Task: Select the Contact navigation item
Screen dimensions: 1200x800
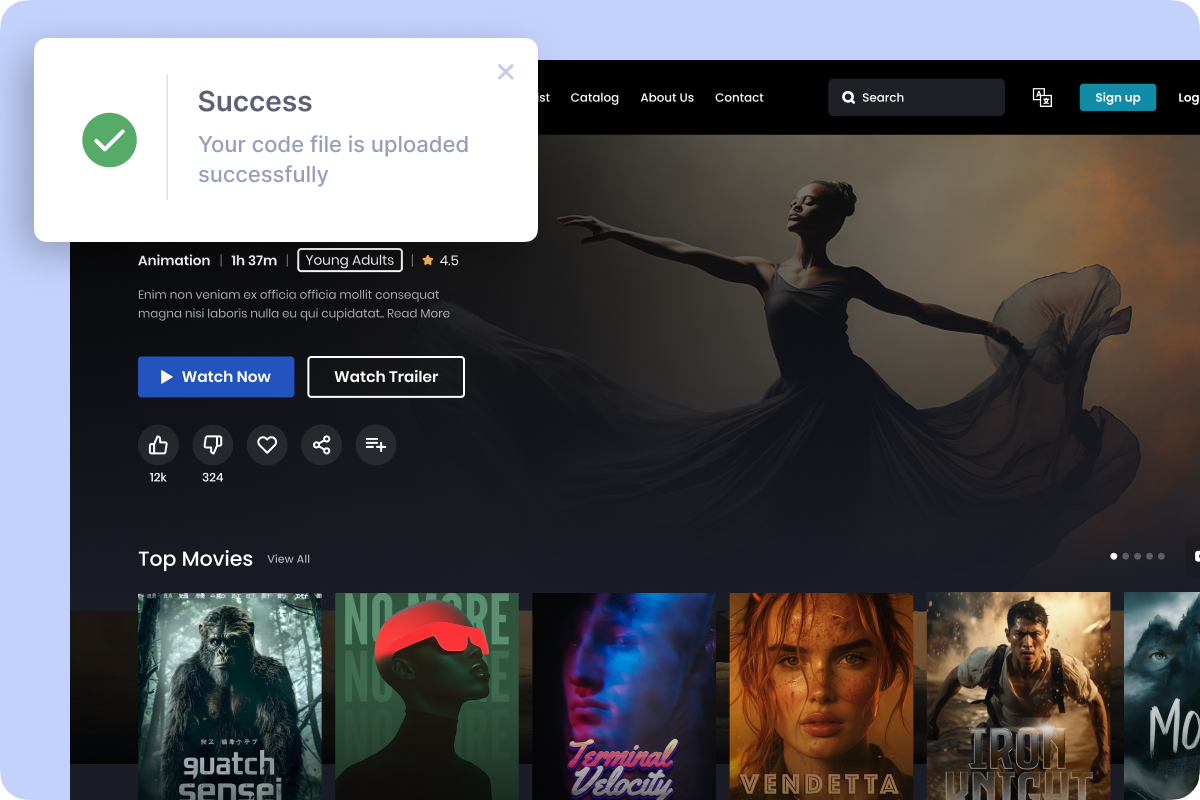Action: pyautogui.click(x=739, y=97)
